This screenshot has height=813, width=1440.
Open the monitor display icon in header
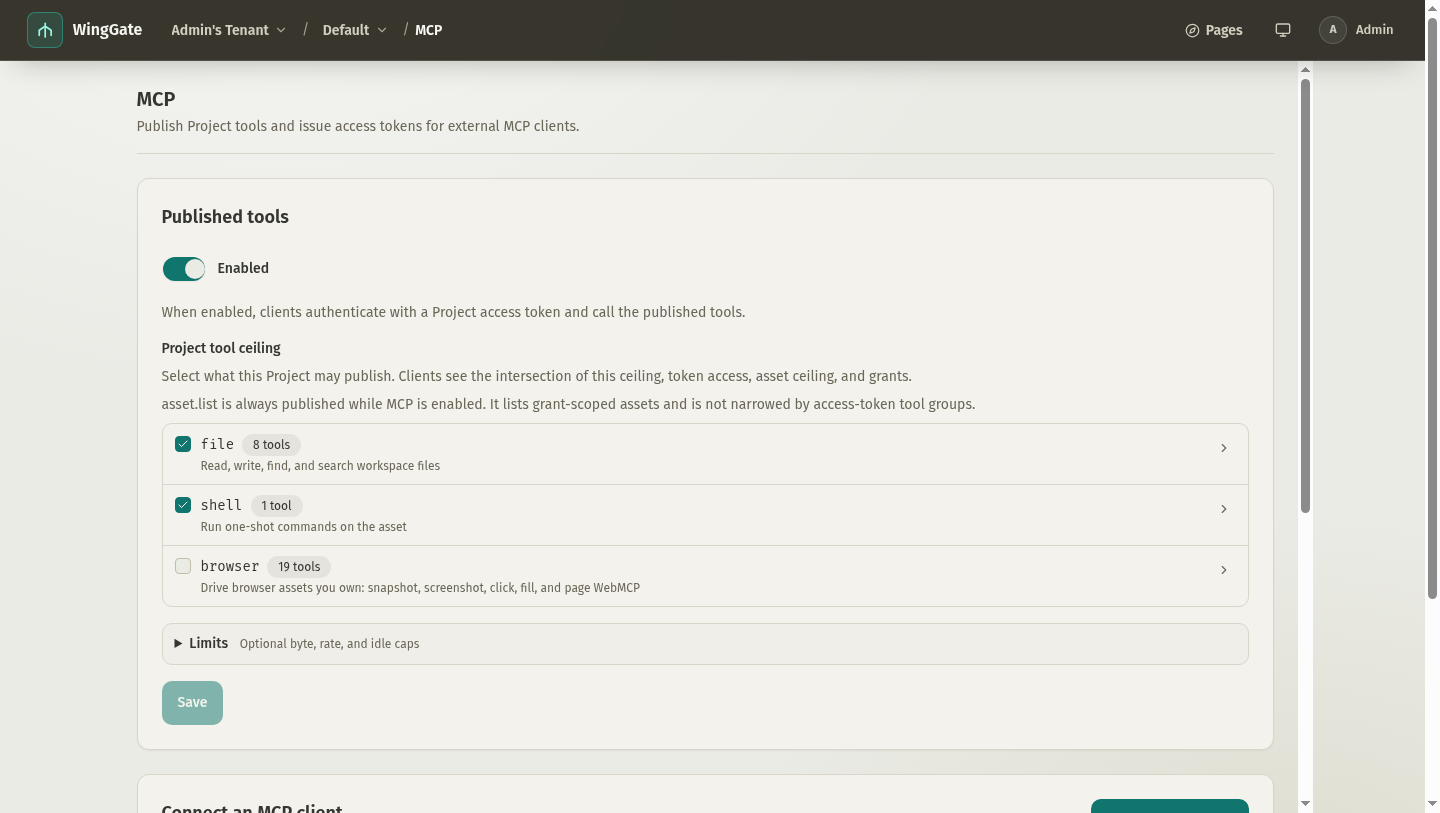1283,30
